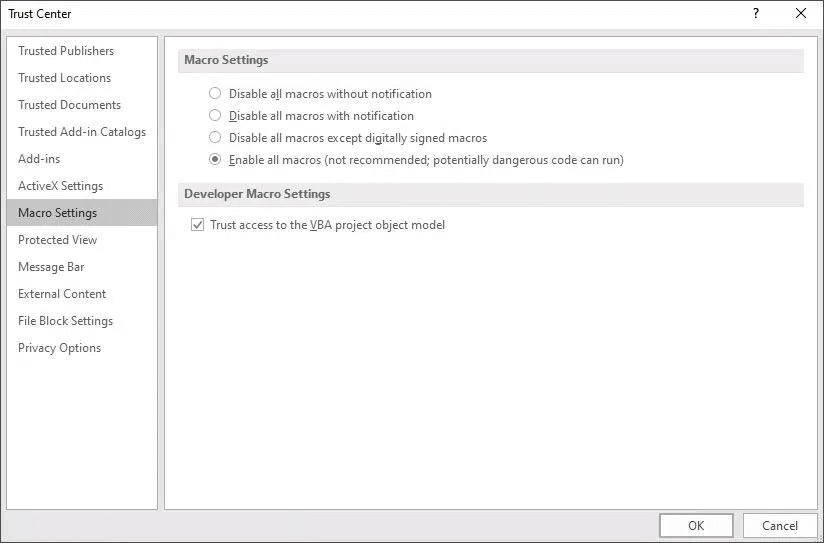Open File Block Settings
Viewport: 824px width, 543px height.
point(65,321)
